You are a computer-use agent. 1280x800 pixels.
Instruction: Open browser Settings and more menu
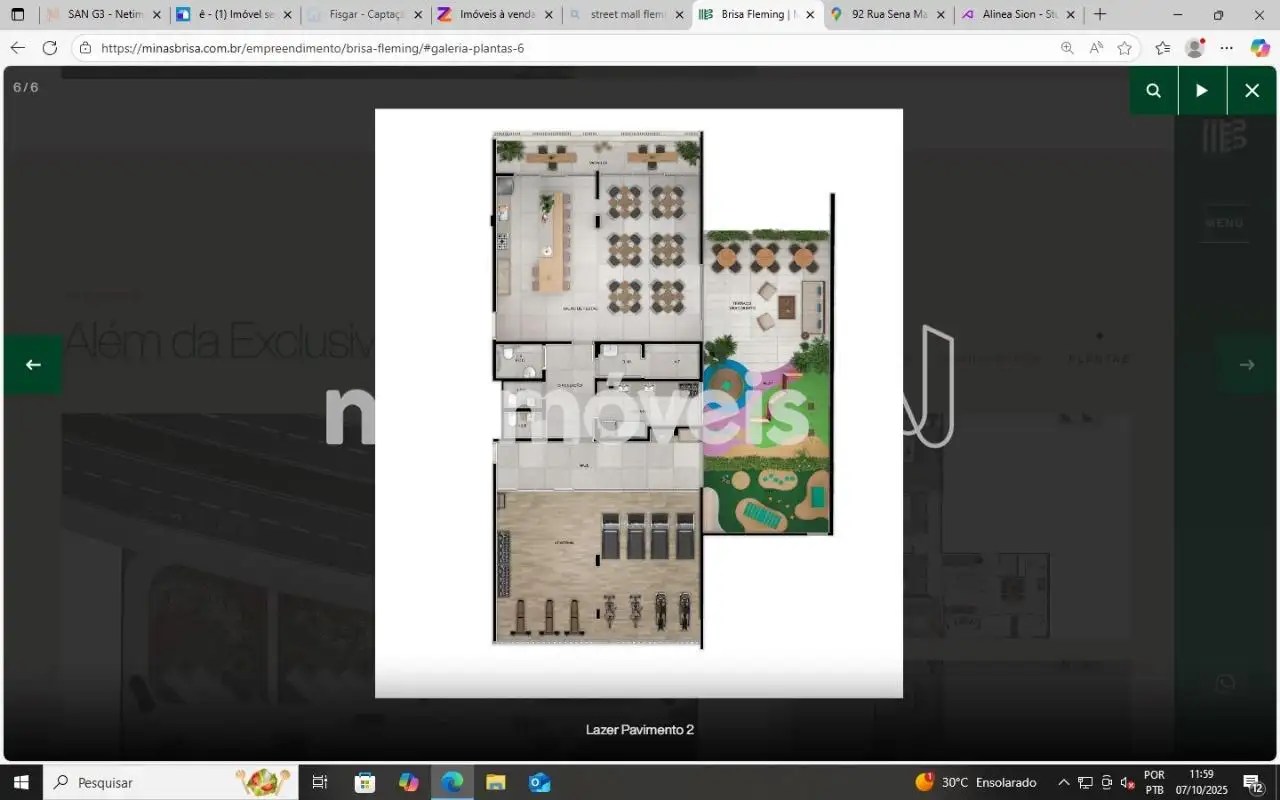1227,48
